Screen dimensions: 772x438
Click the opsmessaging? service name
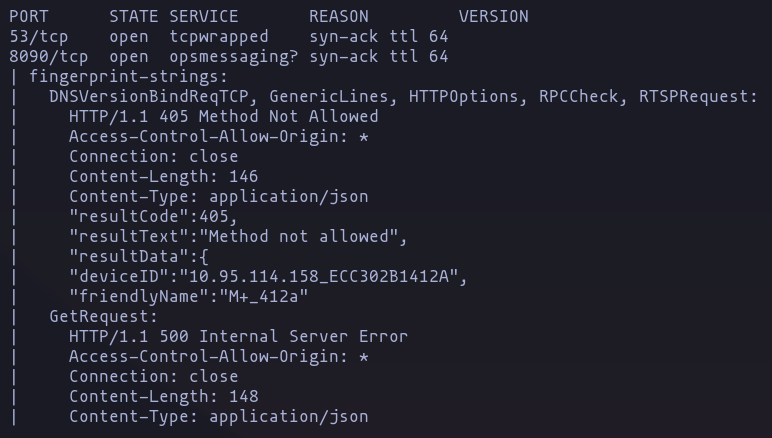(x=234, y=57)
